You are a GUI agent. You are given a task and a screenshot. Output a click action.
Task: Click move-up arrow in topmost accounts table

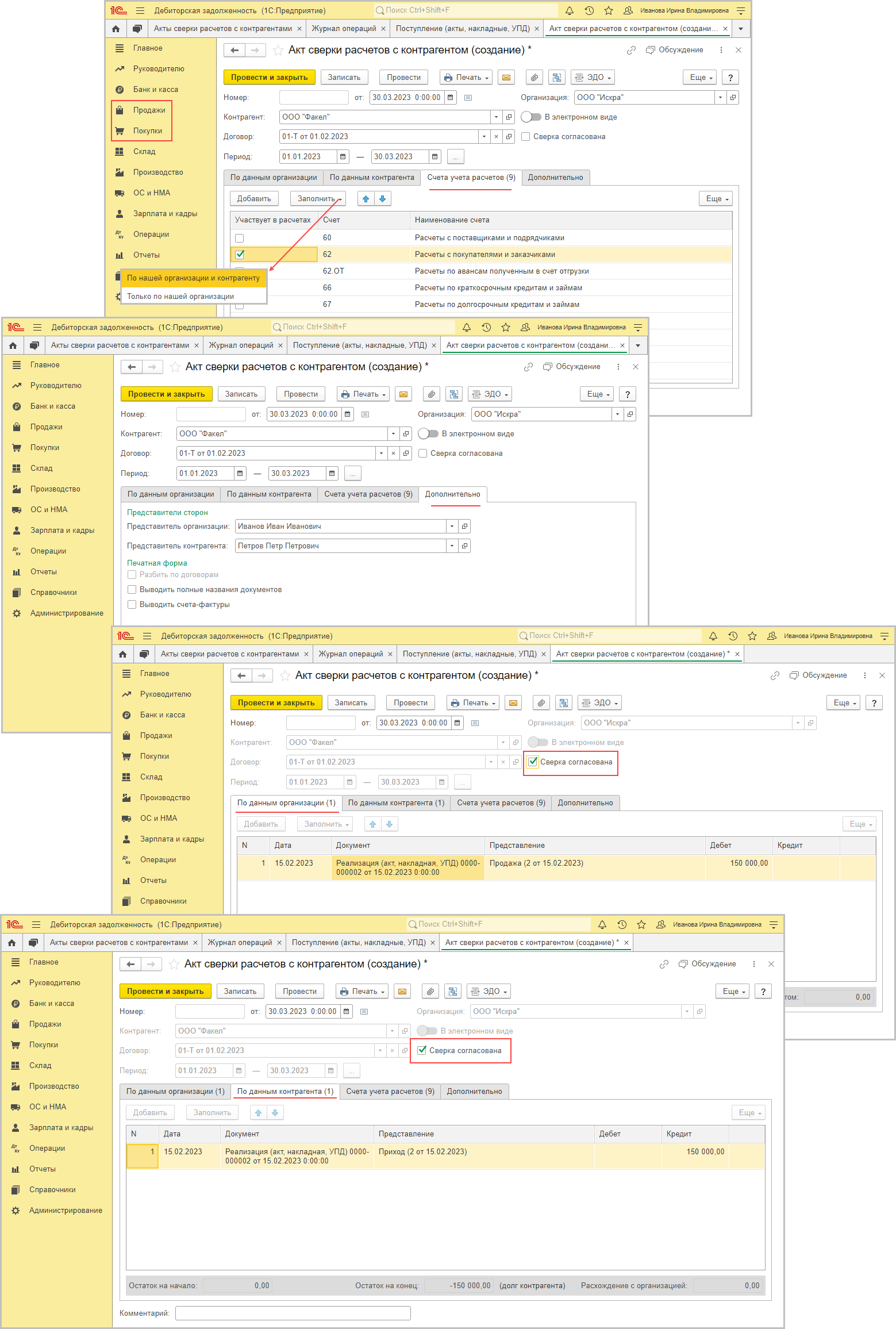coord(366,199)
